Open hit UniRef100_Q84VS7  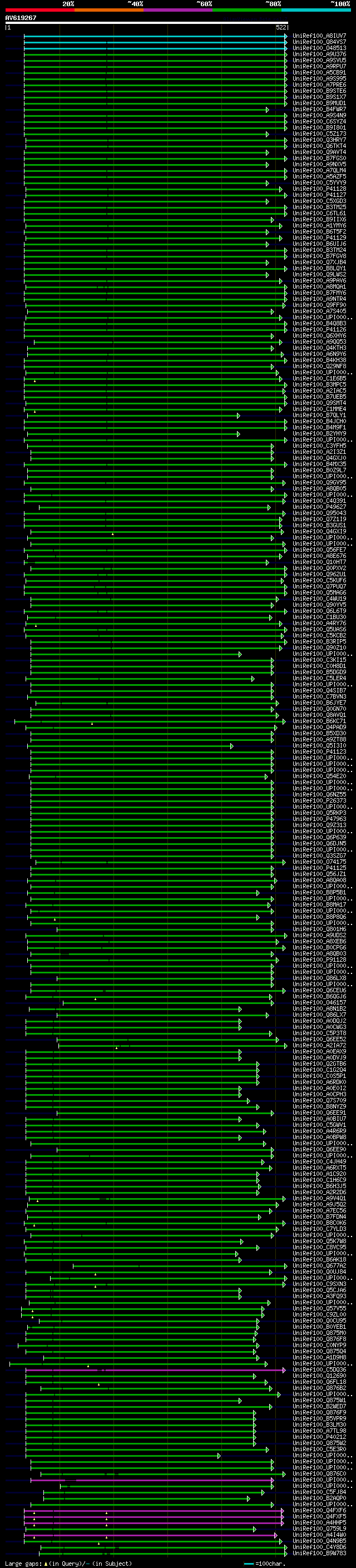[x=319, y=42]
